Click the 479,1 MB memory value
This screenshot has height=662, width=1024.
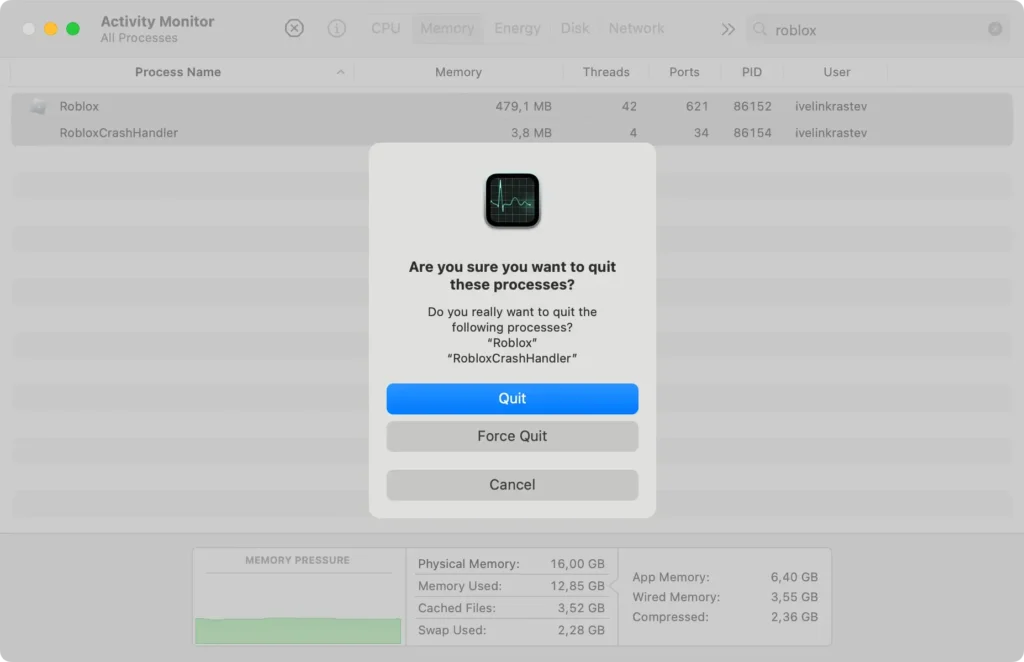(523, 106)
